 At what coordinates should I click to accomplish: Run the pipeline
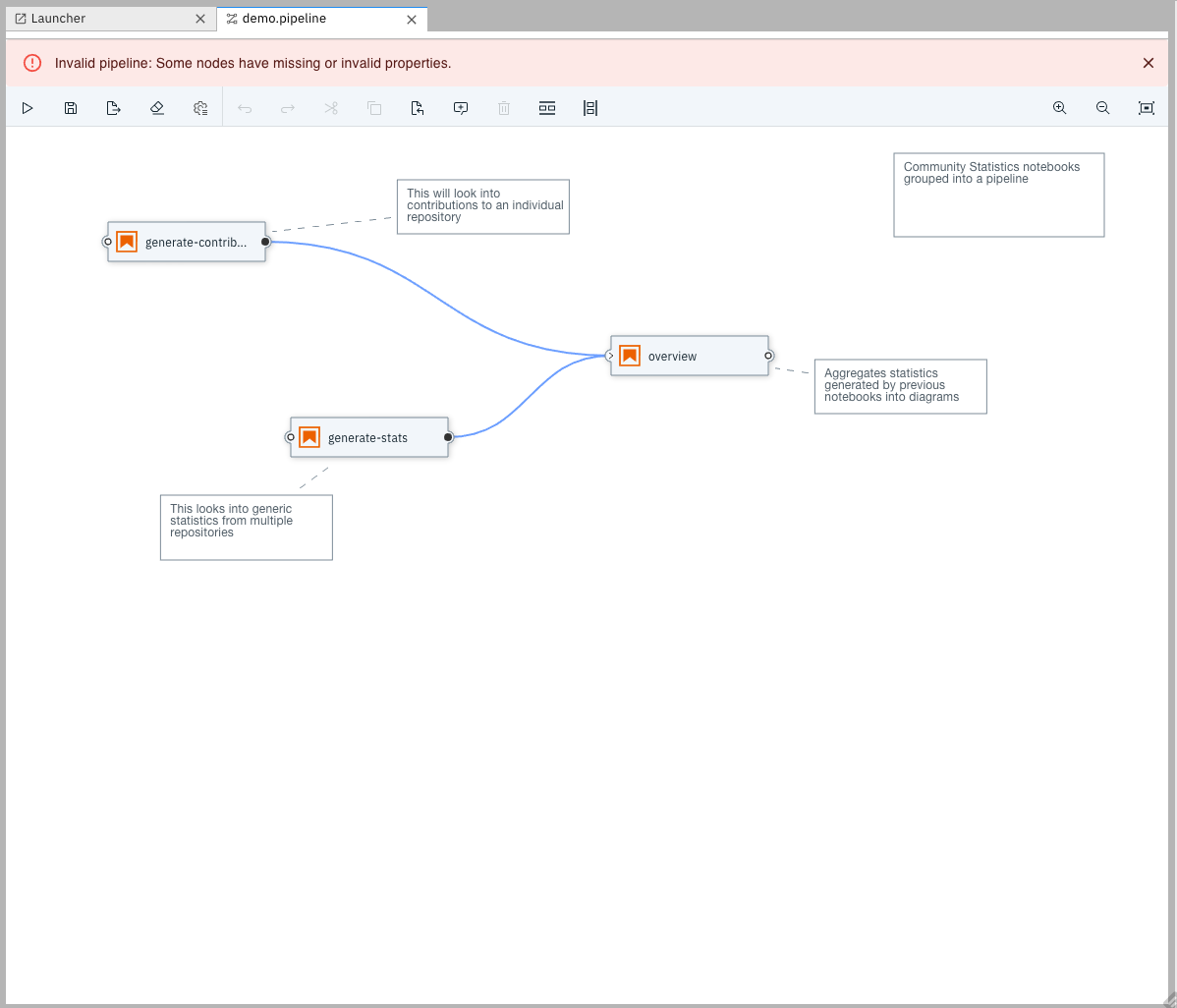[x=28, y=108]
